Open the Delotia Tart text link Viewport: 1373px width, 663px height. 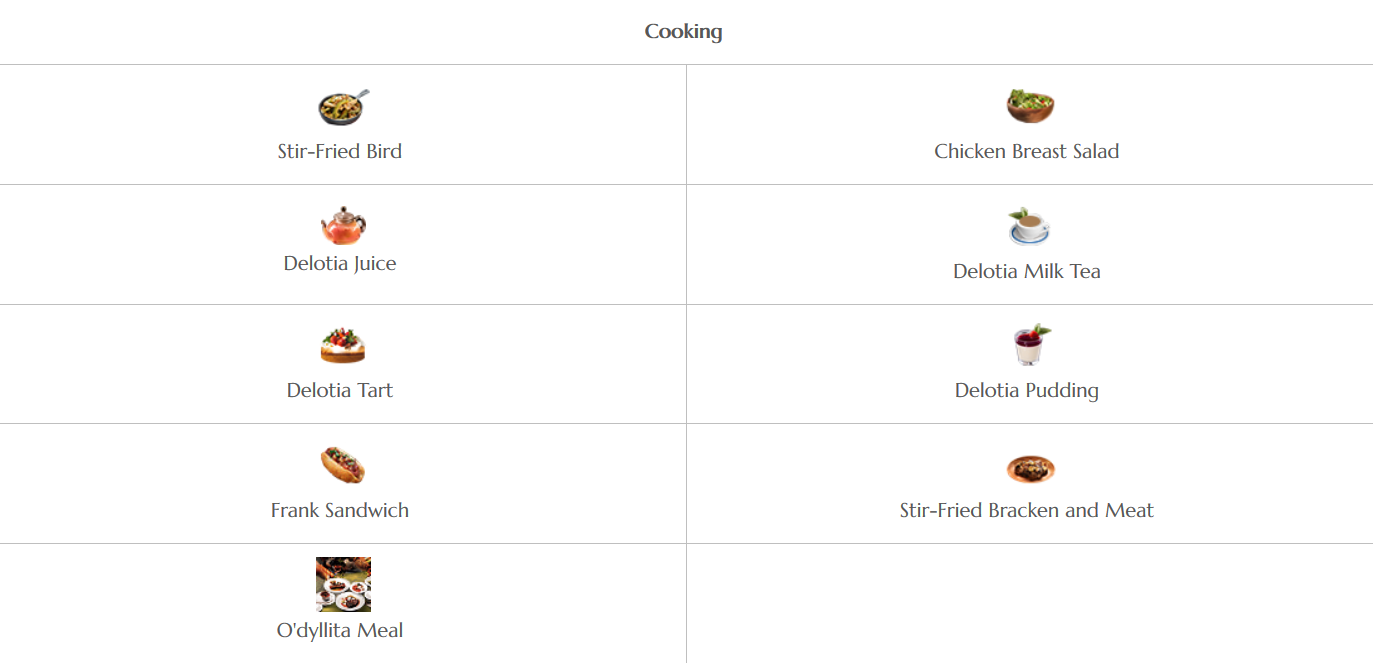pos(340,391)
